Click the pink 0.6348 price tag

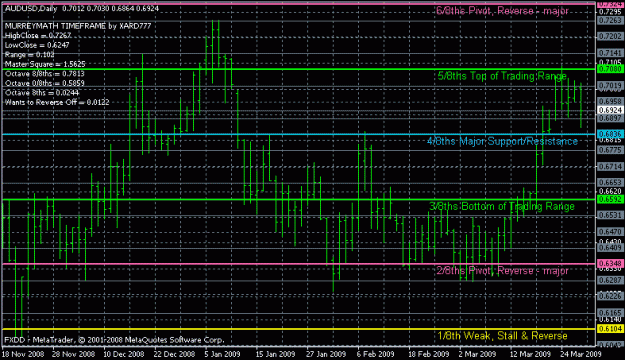(x=610, y=264)
